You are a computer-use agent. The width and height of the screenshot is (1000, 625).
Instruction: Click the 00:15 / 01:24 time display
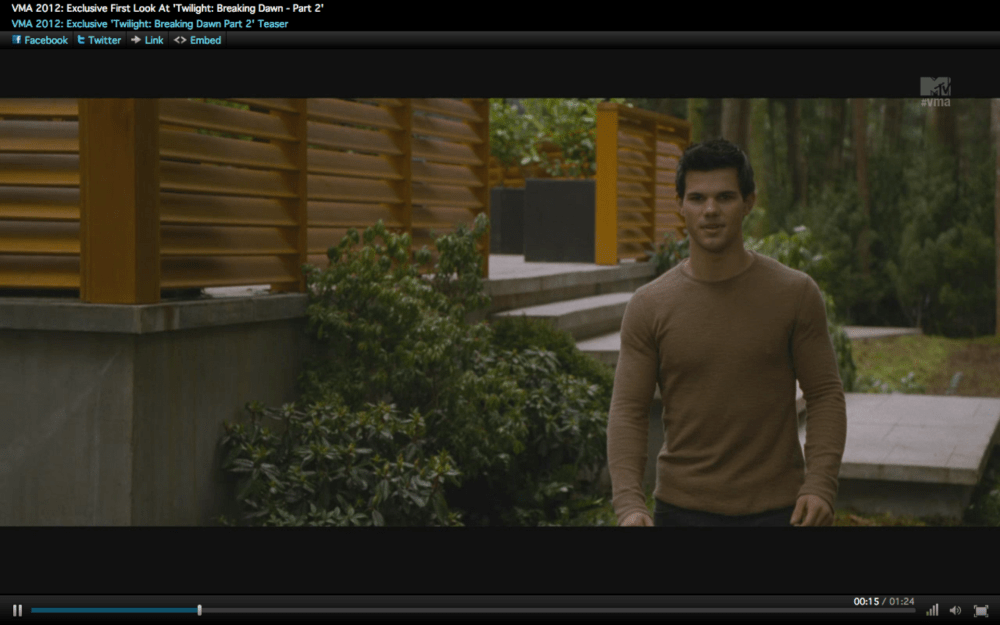pyautogui.click(x=883, y=601)
